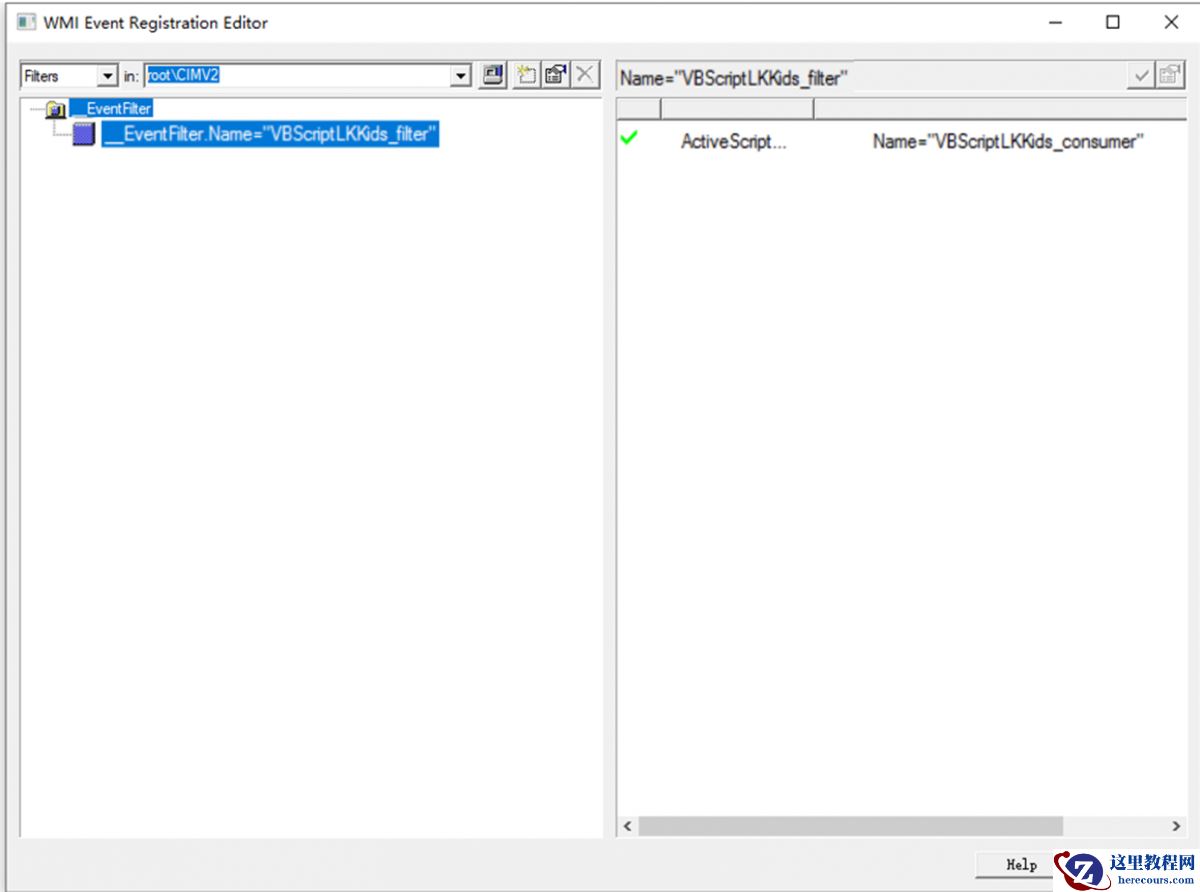Open the namespace dropdown showing root\CIMV2
Screen dimensions: 1200x892
[461, 76]
